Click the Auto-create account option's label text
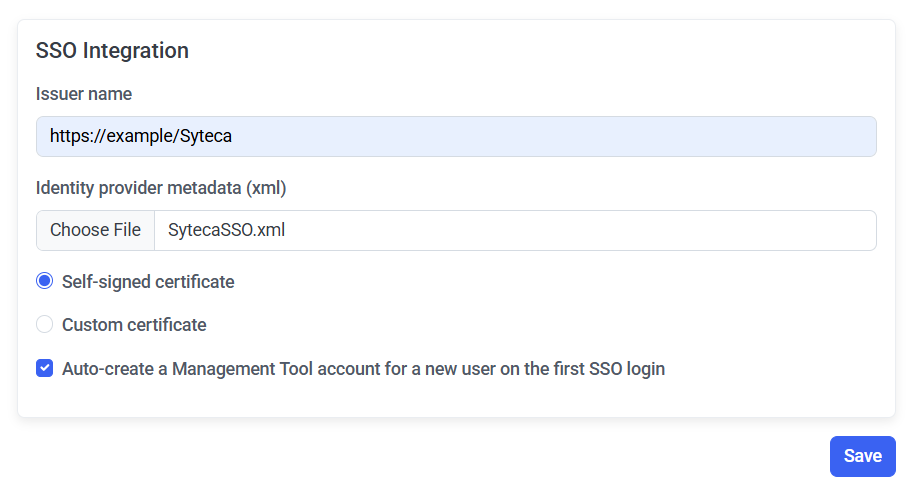The height and width of the screenshot is (496, 914). click(363, 368)
